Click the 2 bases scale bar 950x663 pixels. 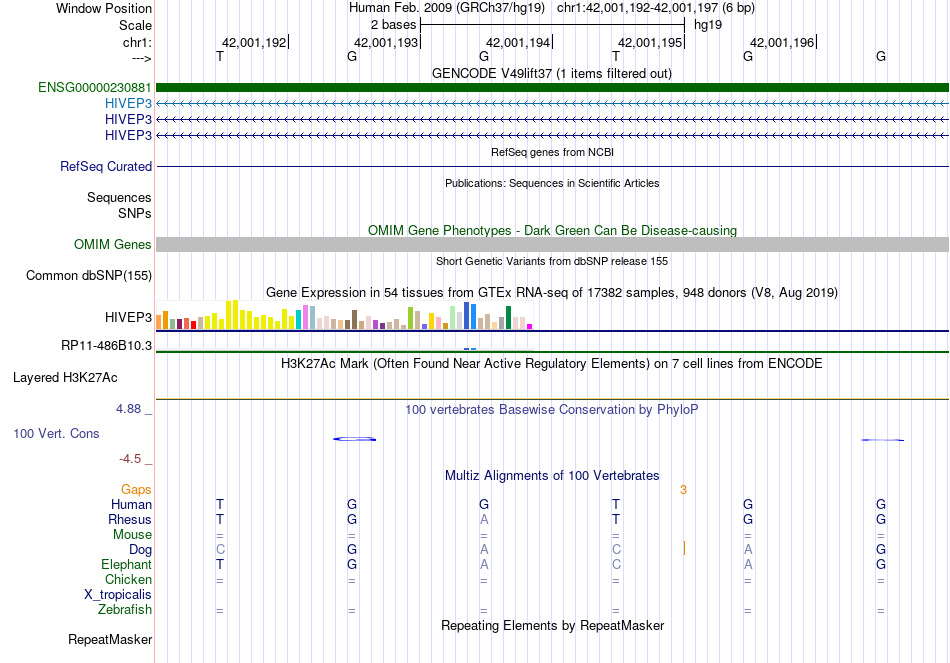click(x=552, y=25)
